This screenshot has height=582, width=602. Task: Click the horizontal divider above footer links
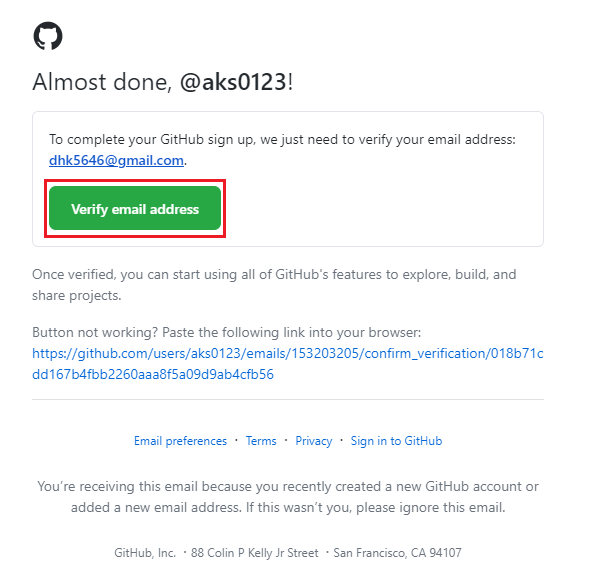(288, 399)
